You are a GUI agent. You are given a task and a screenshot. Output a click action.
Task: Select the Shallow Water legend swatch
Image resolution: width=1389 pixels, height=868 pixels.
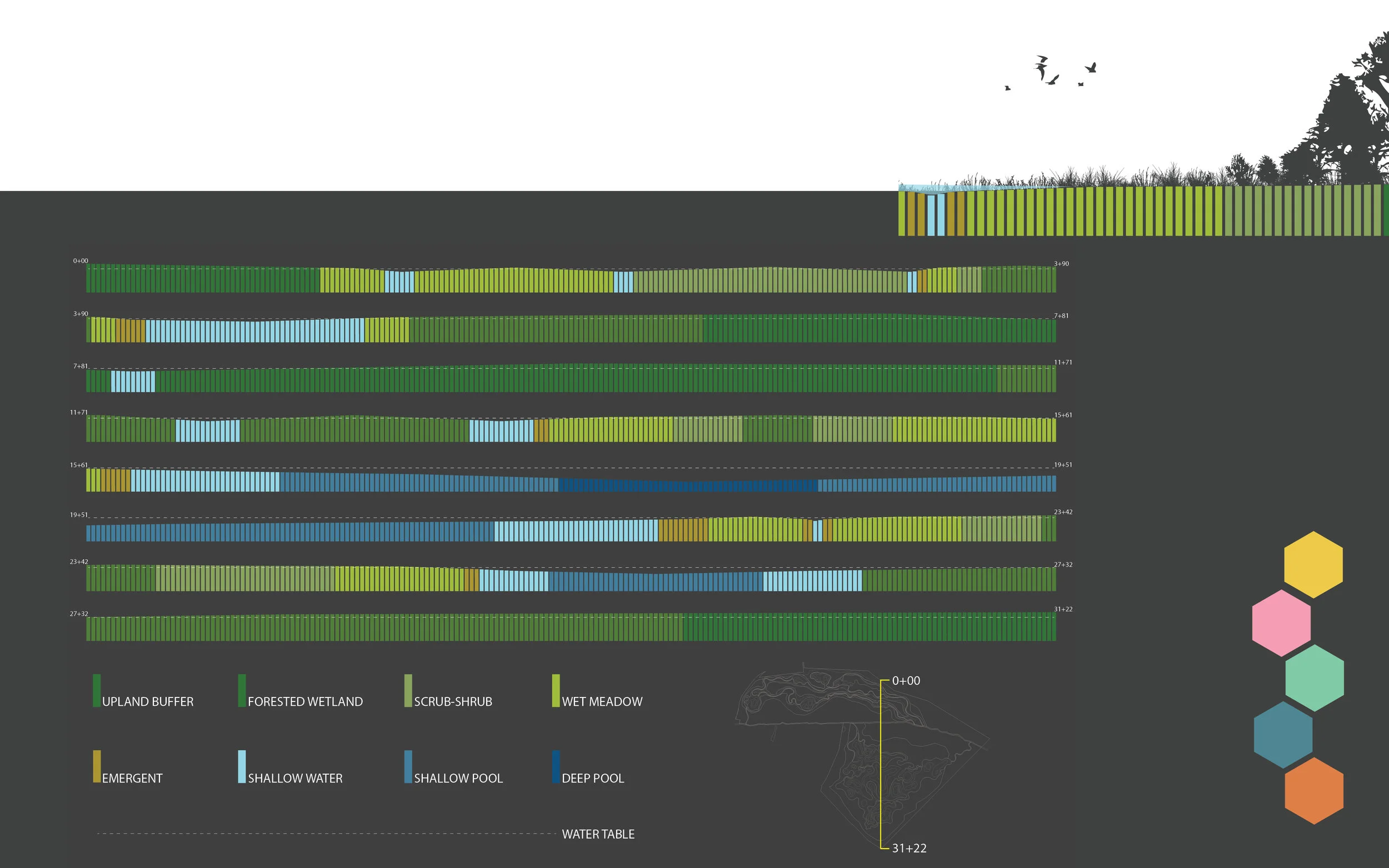[242, 766]
